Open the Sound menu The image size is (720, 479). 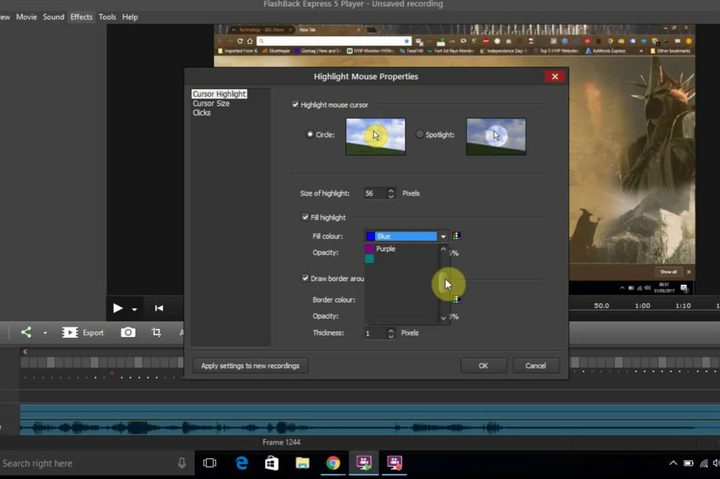(x=54, y=17)
